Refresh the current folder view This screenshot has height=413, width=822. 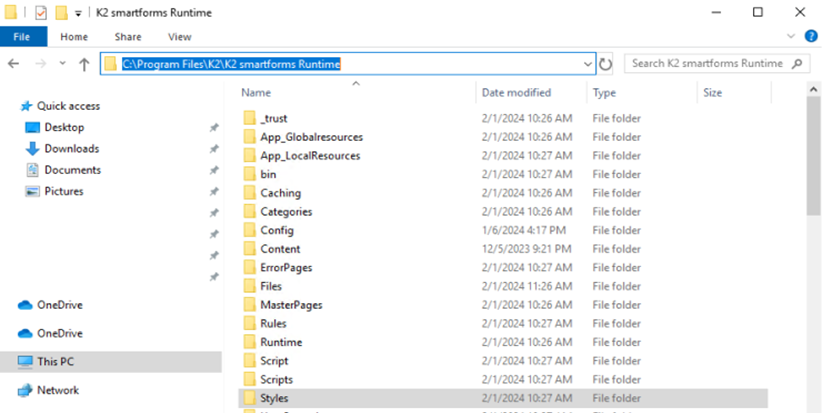[x=605, y=64]
